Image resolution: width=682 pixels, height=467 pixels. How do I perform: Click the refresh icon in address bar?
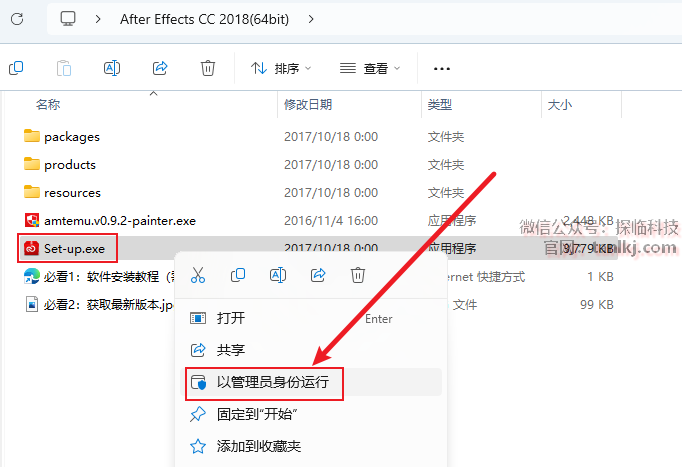click(x=17, y=19)
